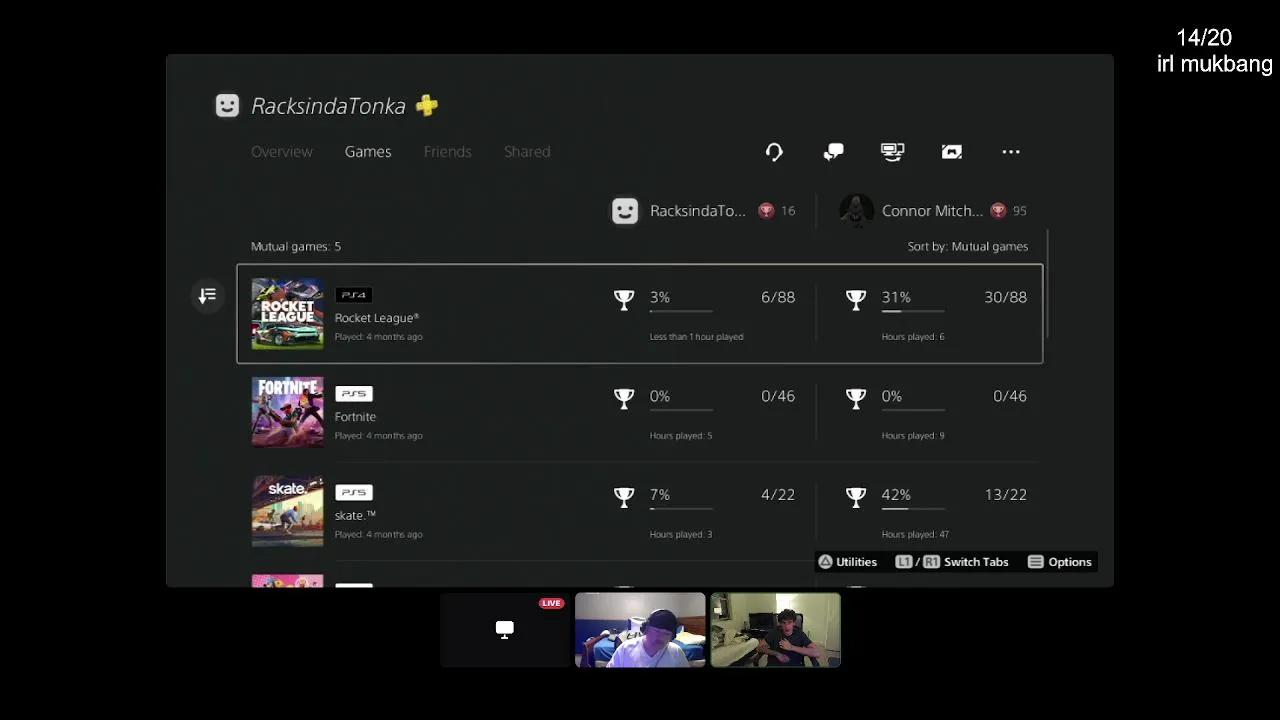Click the sort order icon beside Rocket League
The height and width of the screenshot is (720, 1280).
[207, 296]
